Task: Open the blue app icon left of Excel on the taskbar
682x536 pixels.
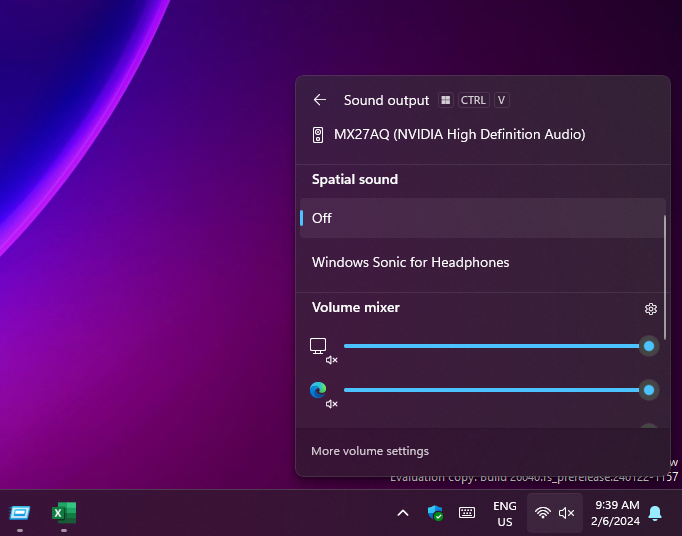Action: 20,513
